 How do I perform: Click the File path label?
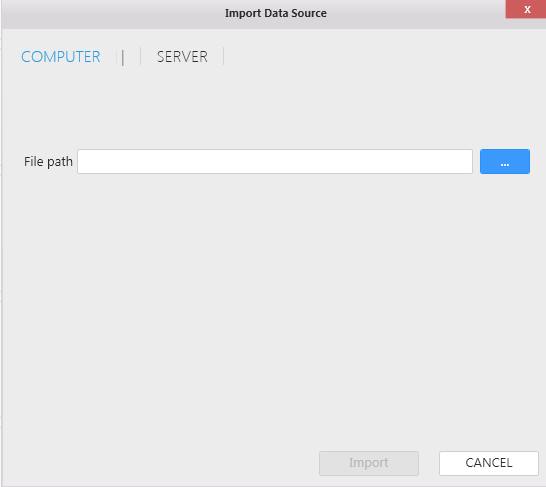48,162
